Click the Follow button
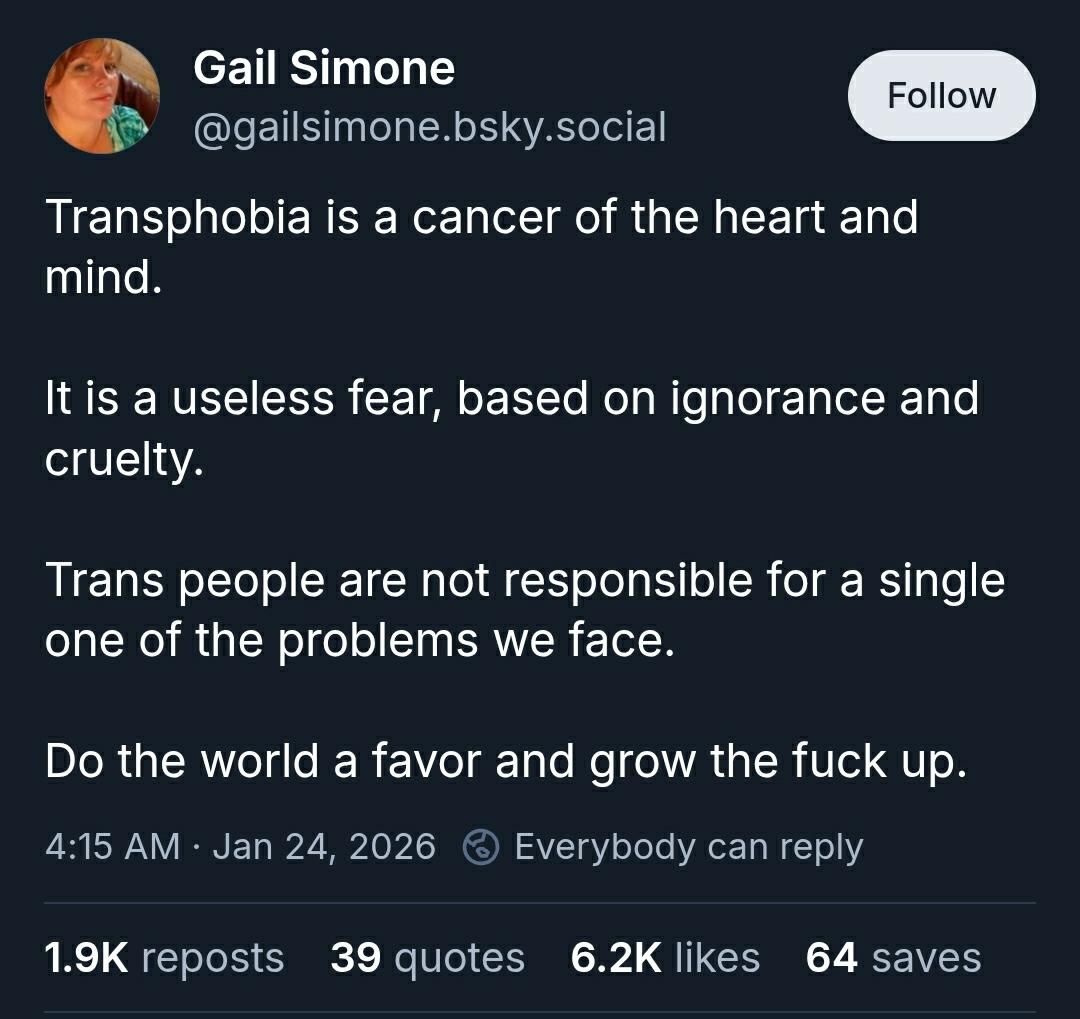1080x1019 pixels. [942, 94]
